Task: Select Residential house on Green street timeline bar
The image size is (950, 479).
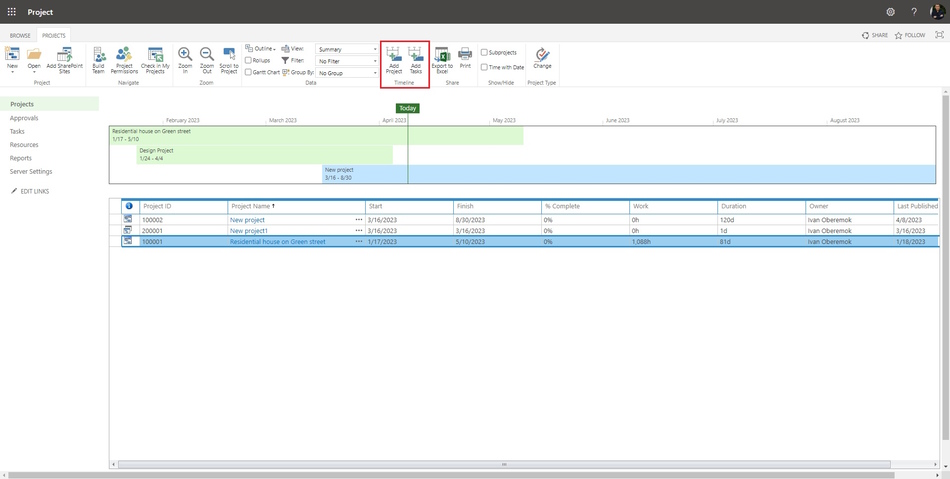Action: pyautogui.click(x=316, y=135)
